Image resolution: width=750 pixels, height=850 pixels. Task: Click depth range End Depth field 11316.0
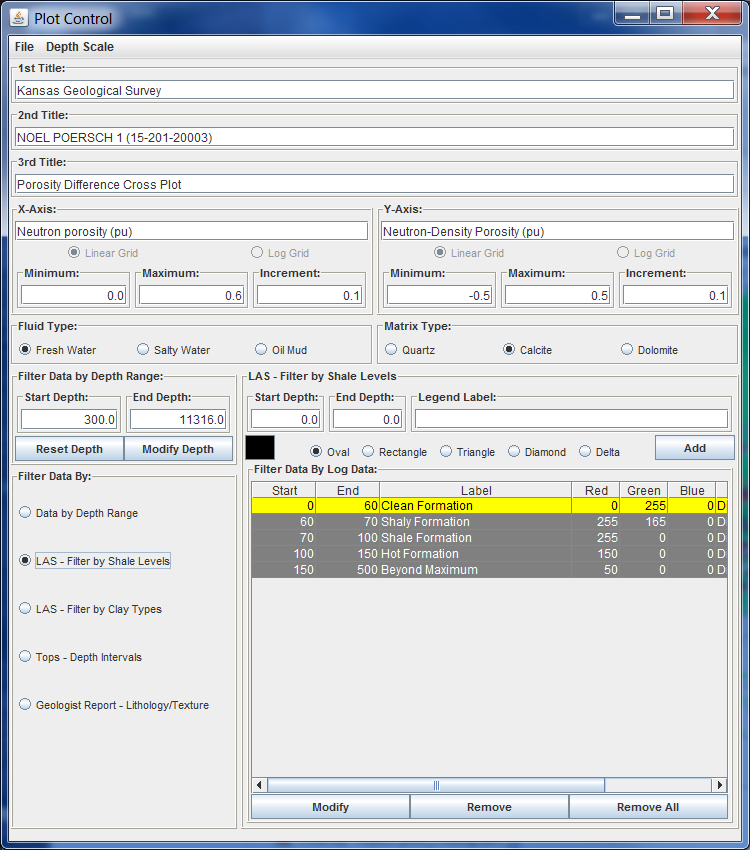[x=178, y=420]
